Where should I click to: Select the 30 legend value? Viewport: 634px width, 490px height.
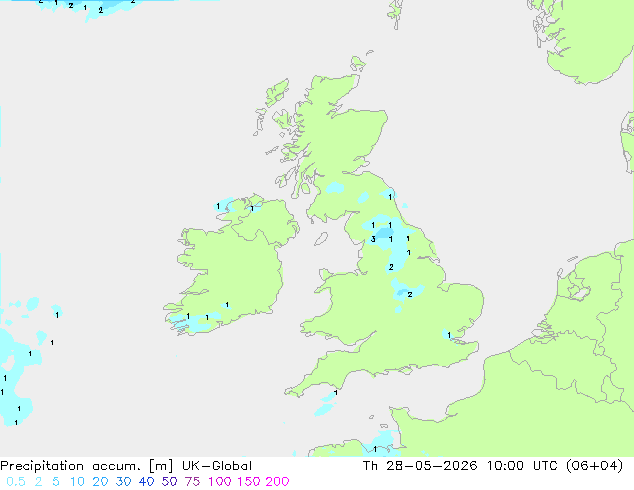point(123,482)
